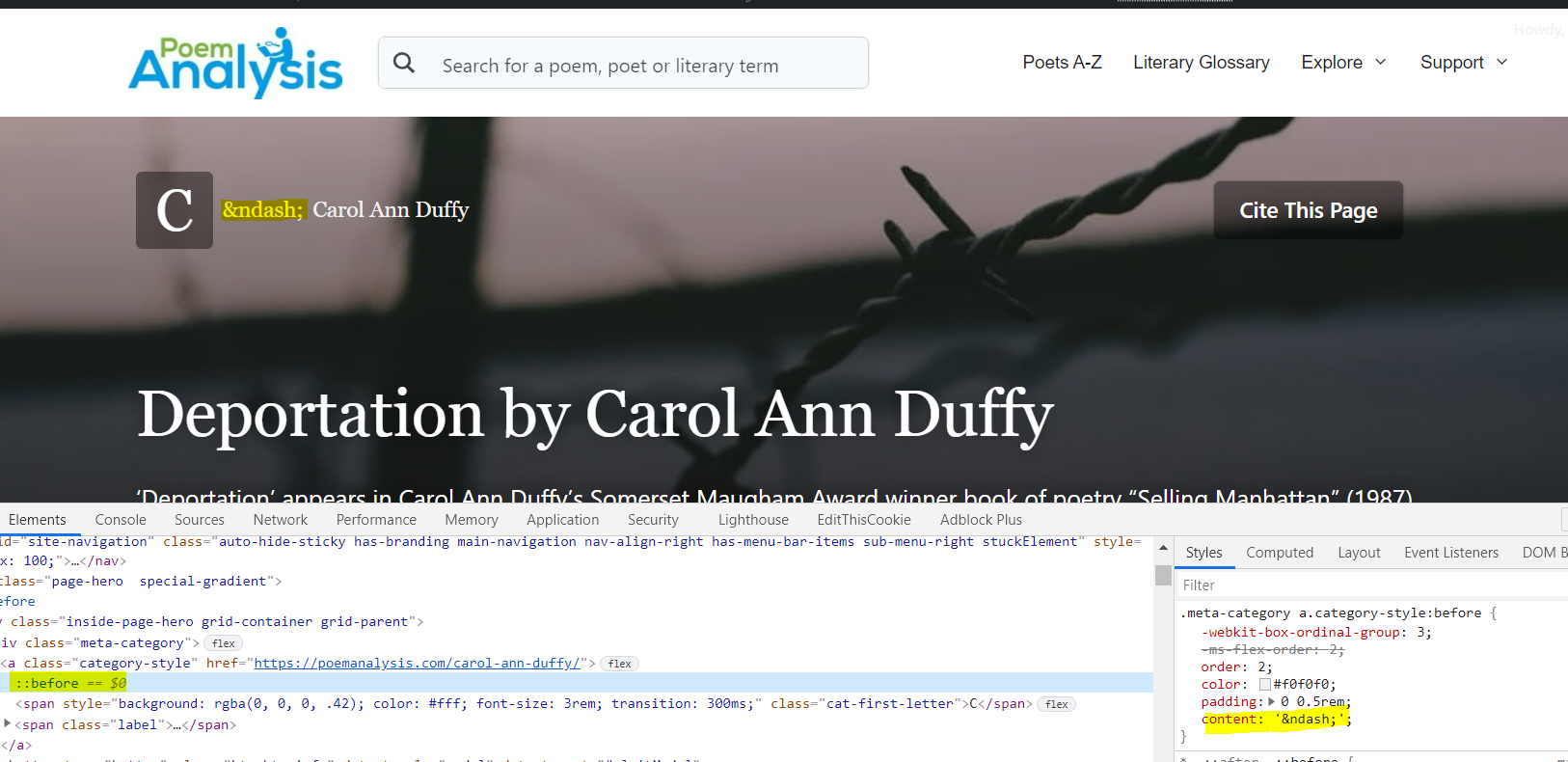The height and width of the screenshot is (762, 1568).
Task: Select the page-hero special-gradient node
Action: coord(141,582)
